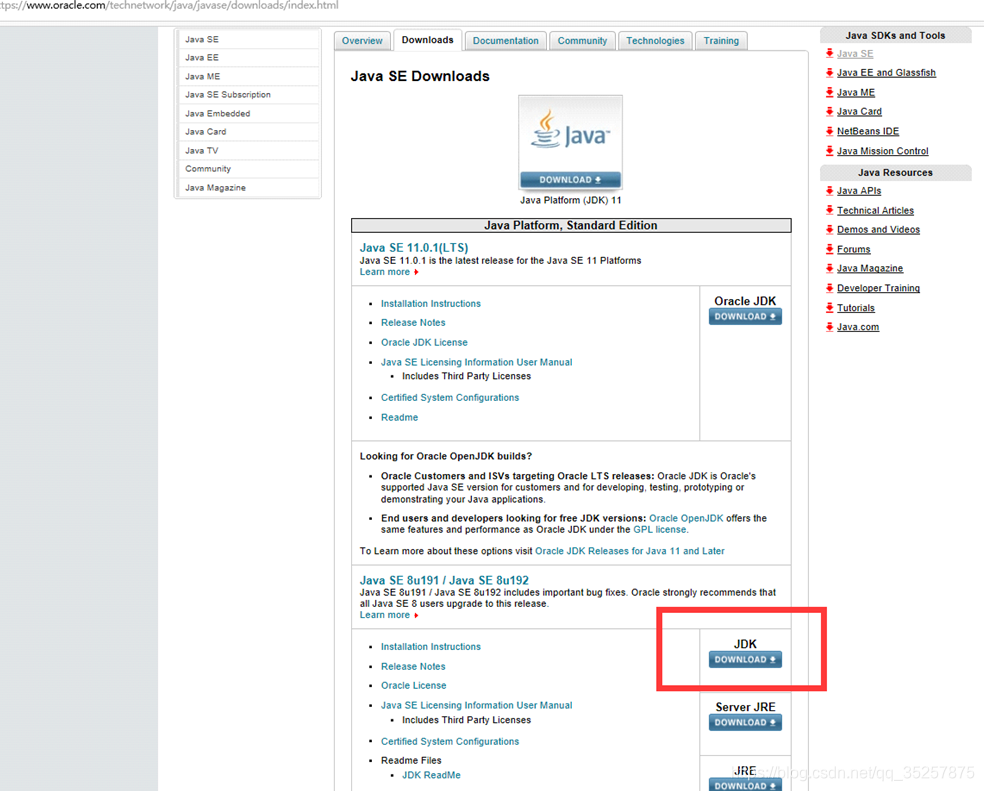The height and width of the screenshot is (791, 984).
Task: Open the Tutorials link
Action: (x=855, y=308)
